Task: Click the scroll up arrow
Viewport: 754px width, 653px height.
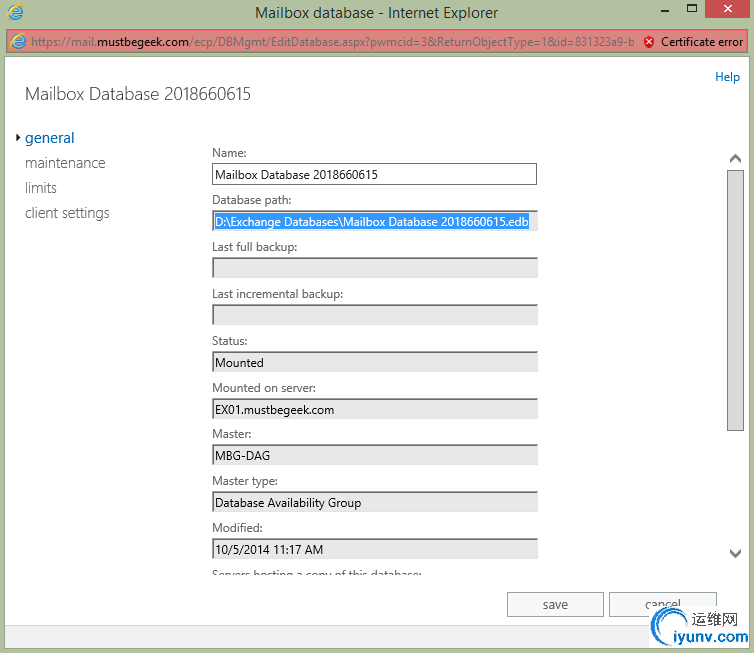Action: (735, 159)
